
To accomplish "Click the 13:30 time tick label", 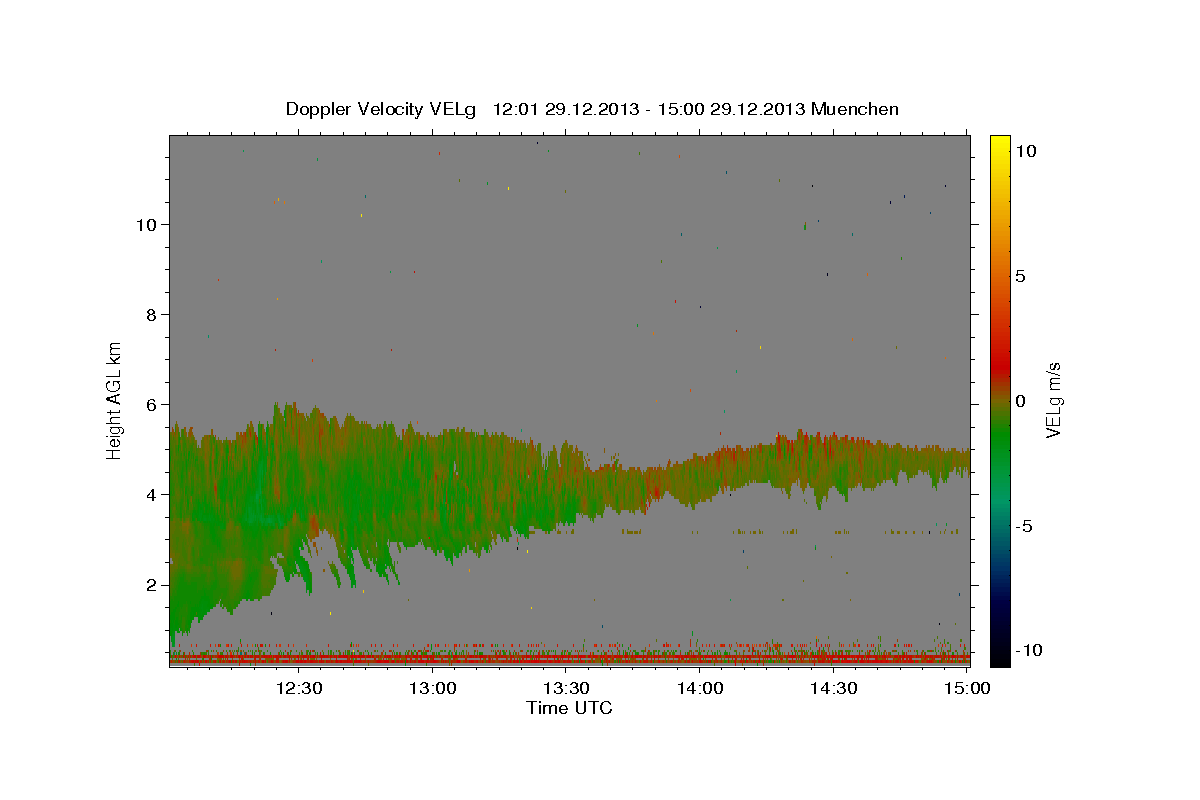I will point(566,688).
